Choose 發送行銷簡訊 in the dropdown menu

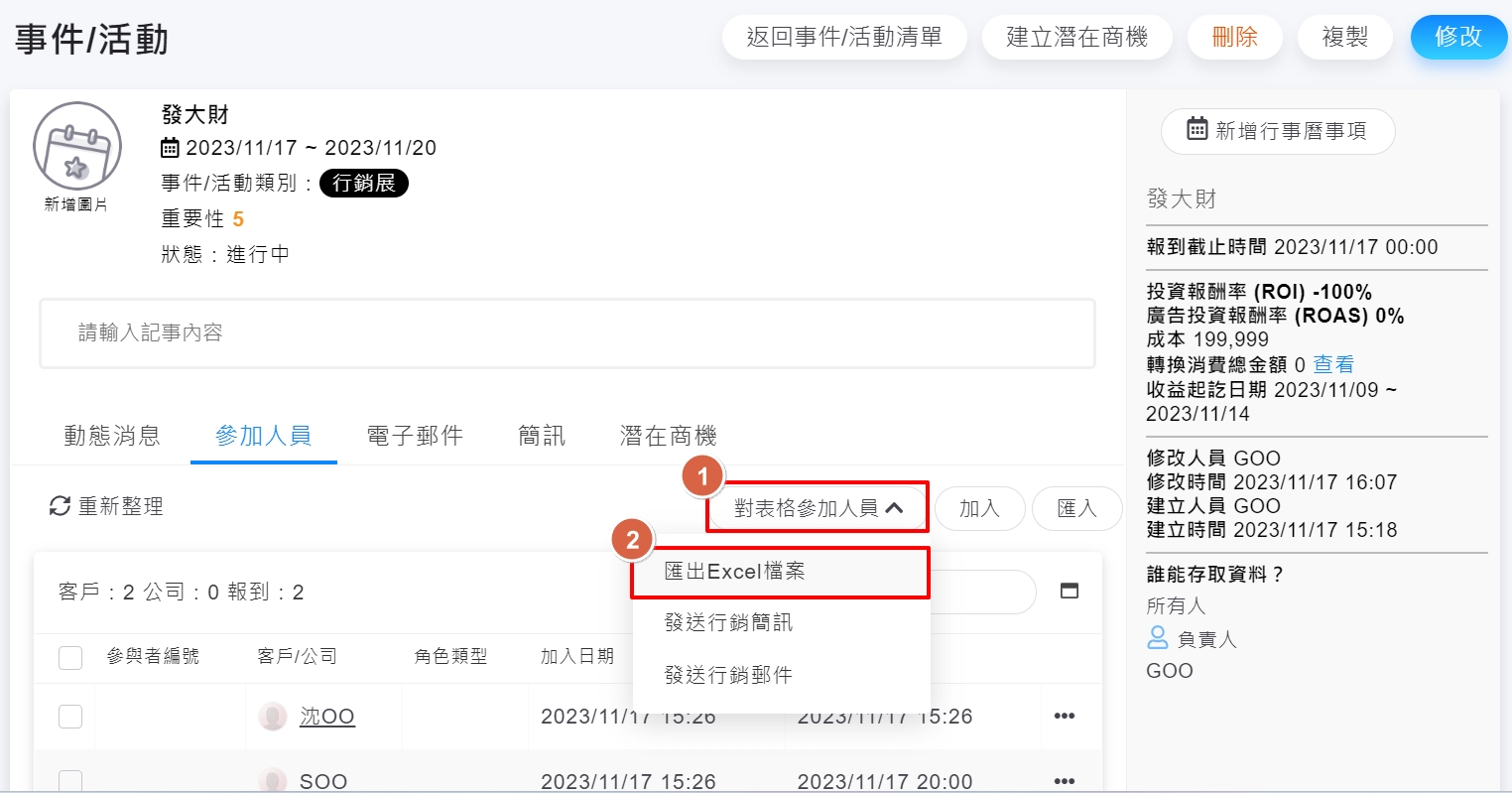pyautogui.click(x=728, y=623)
